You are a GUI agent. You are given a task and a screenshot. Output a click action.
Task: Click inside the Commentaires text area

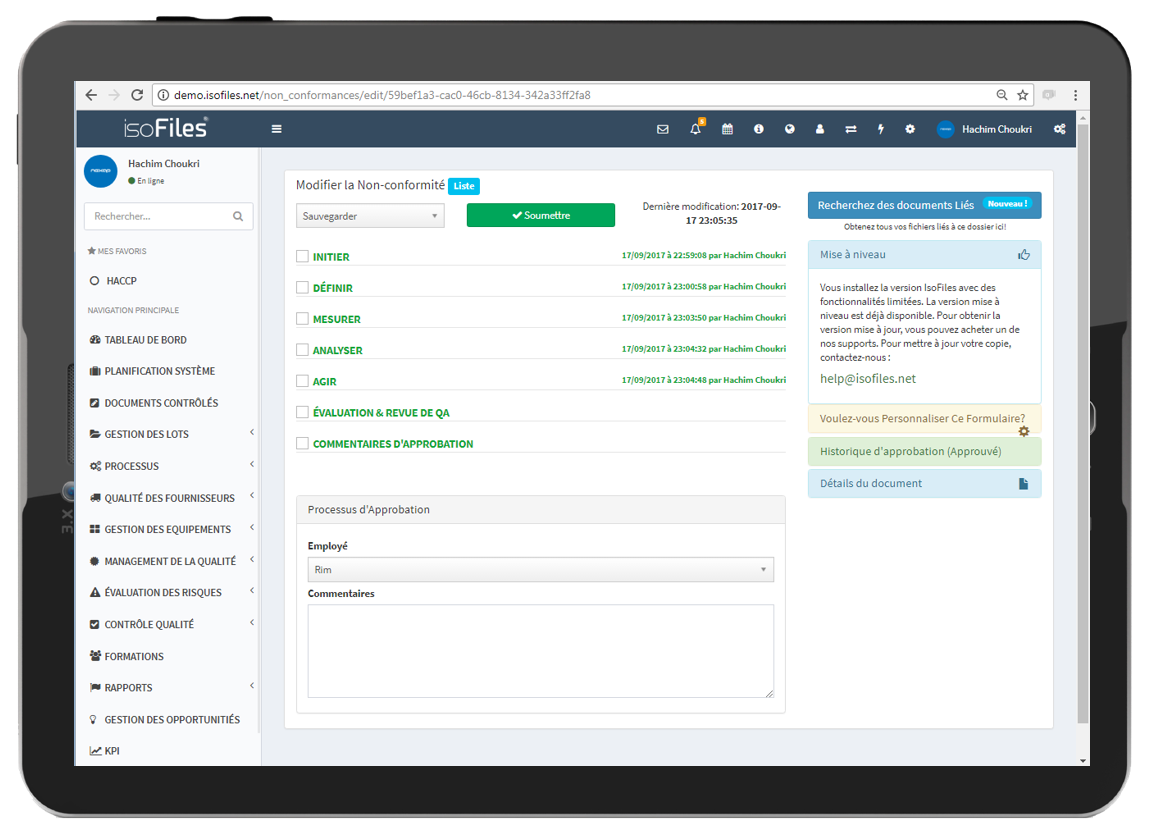(541, 651)
